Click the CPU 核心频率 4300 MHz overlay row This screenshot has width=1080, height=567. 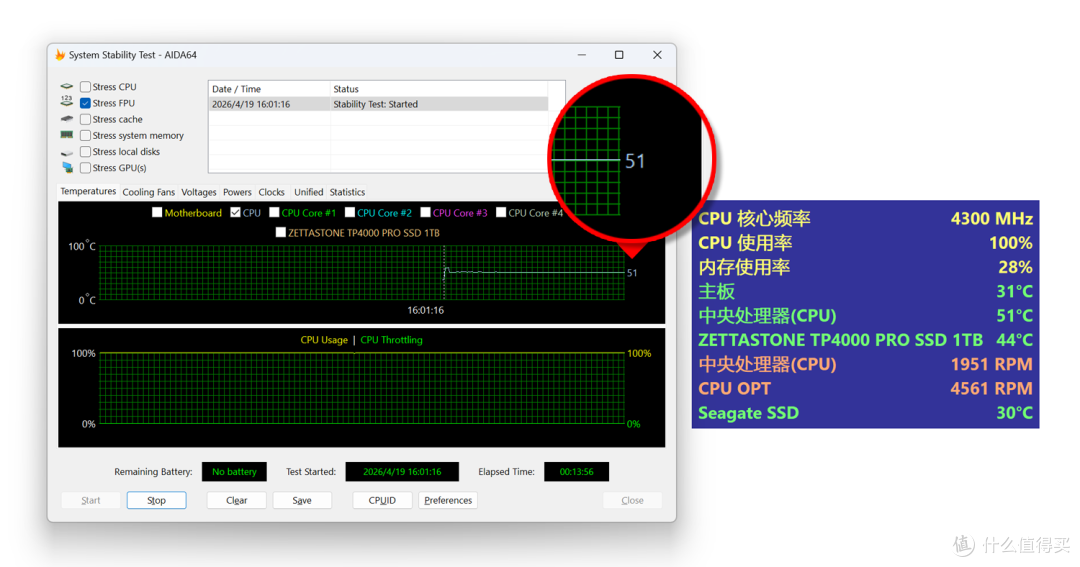pyautogui.click(x=865, y=218)
